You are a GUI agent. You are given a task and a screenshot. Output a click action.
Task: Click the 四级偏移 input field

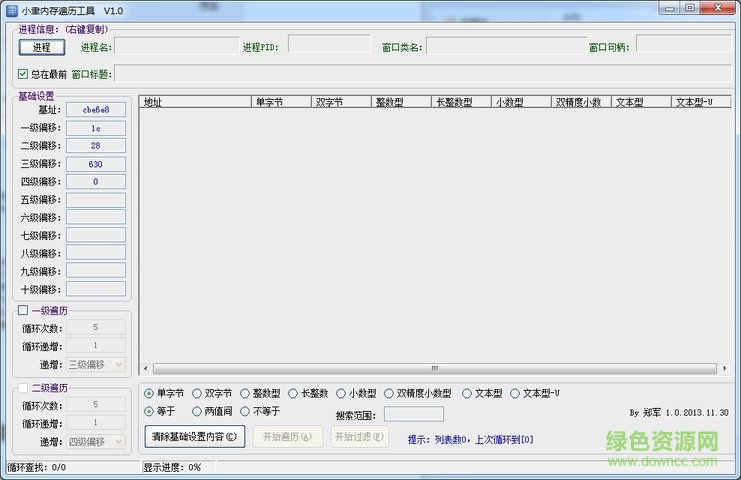pos(96,181)
